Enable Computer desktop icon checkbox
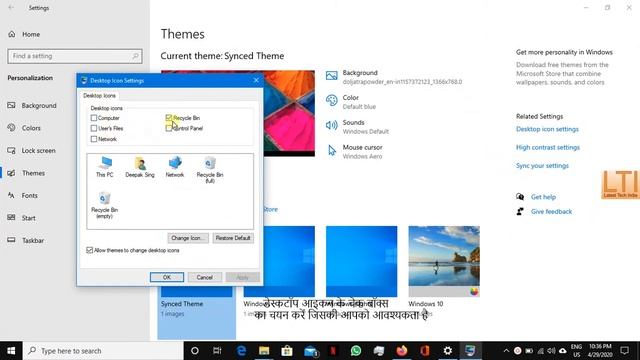The width and height of the screenshot is (640, 360). point(94,118)
